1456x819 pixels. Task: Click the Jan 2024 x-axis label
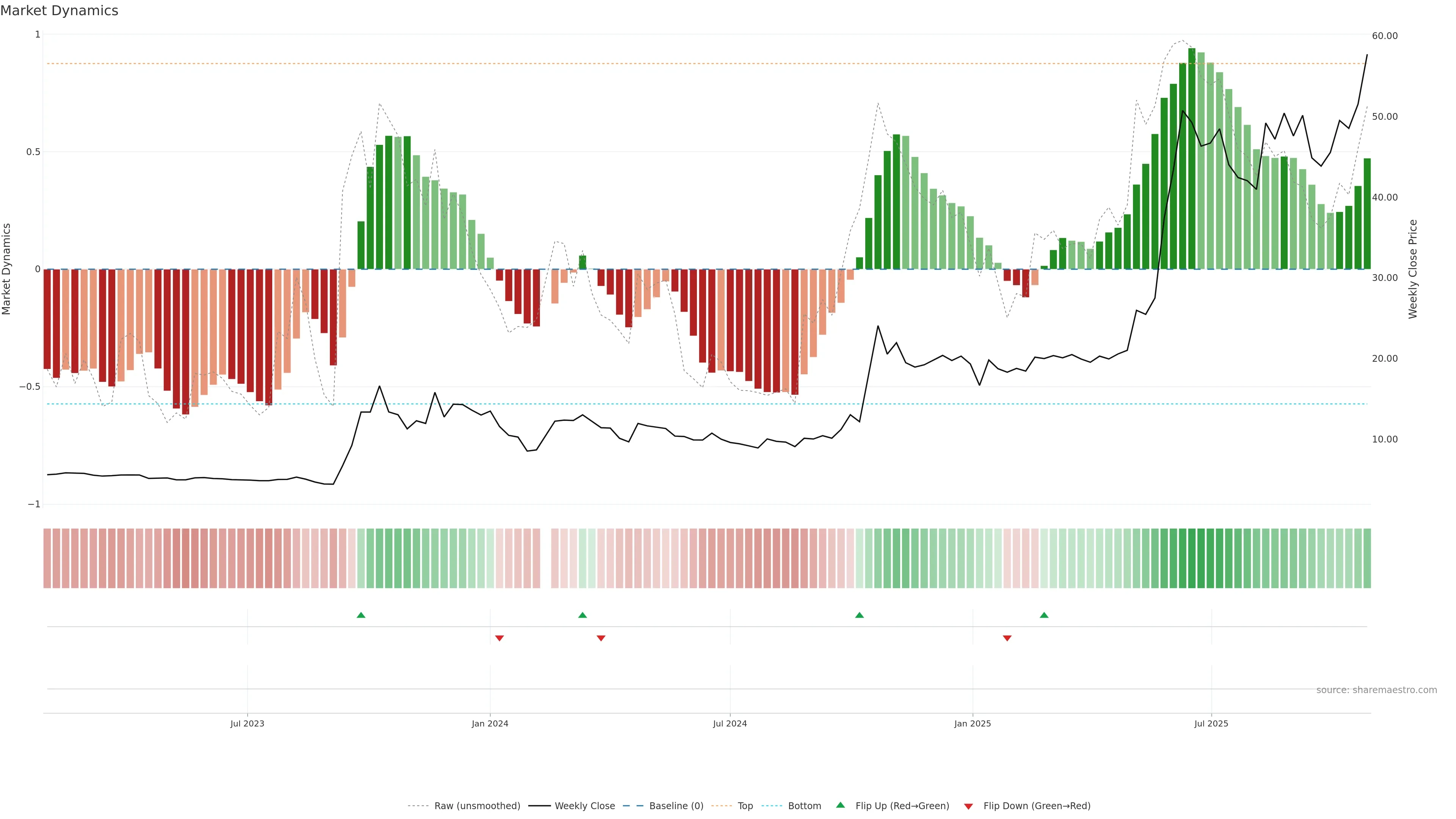pos(490,723)
